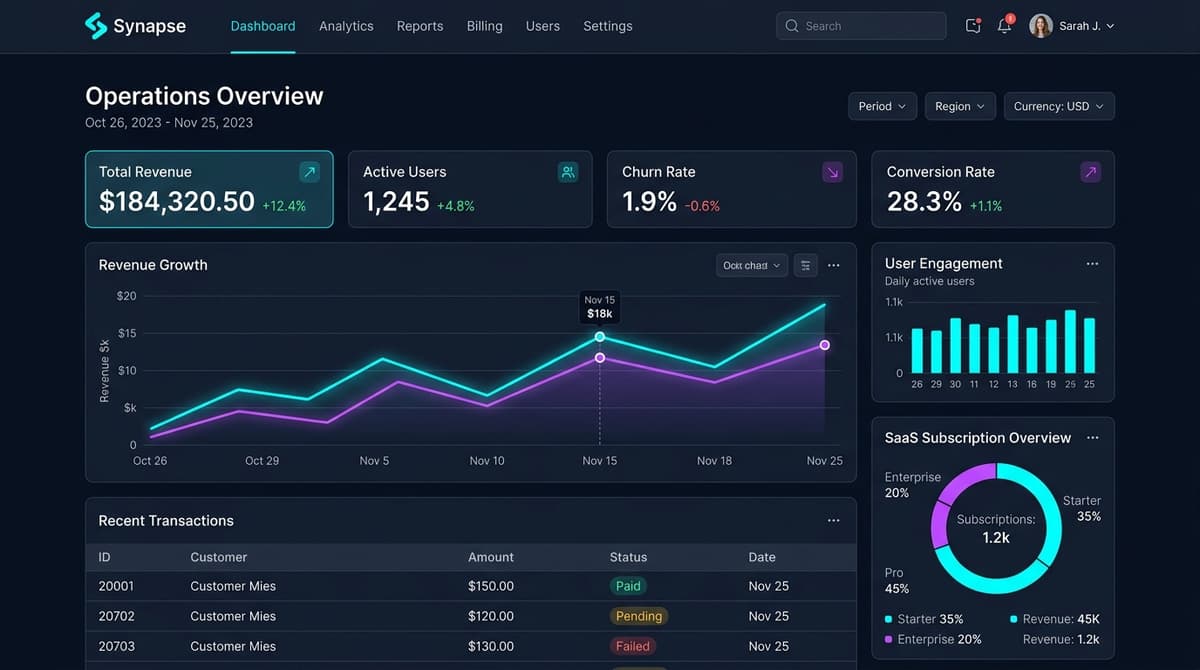
Task: Expand the Sarah J. account menu chevron
Action: [1110, 26]
